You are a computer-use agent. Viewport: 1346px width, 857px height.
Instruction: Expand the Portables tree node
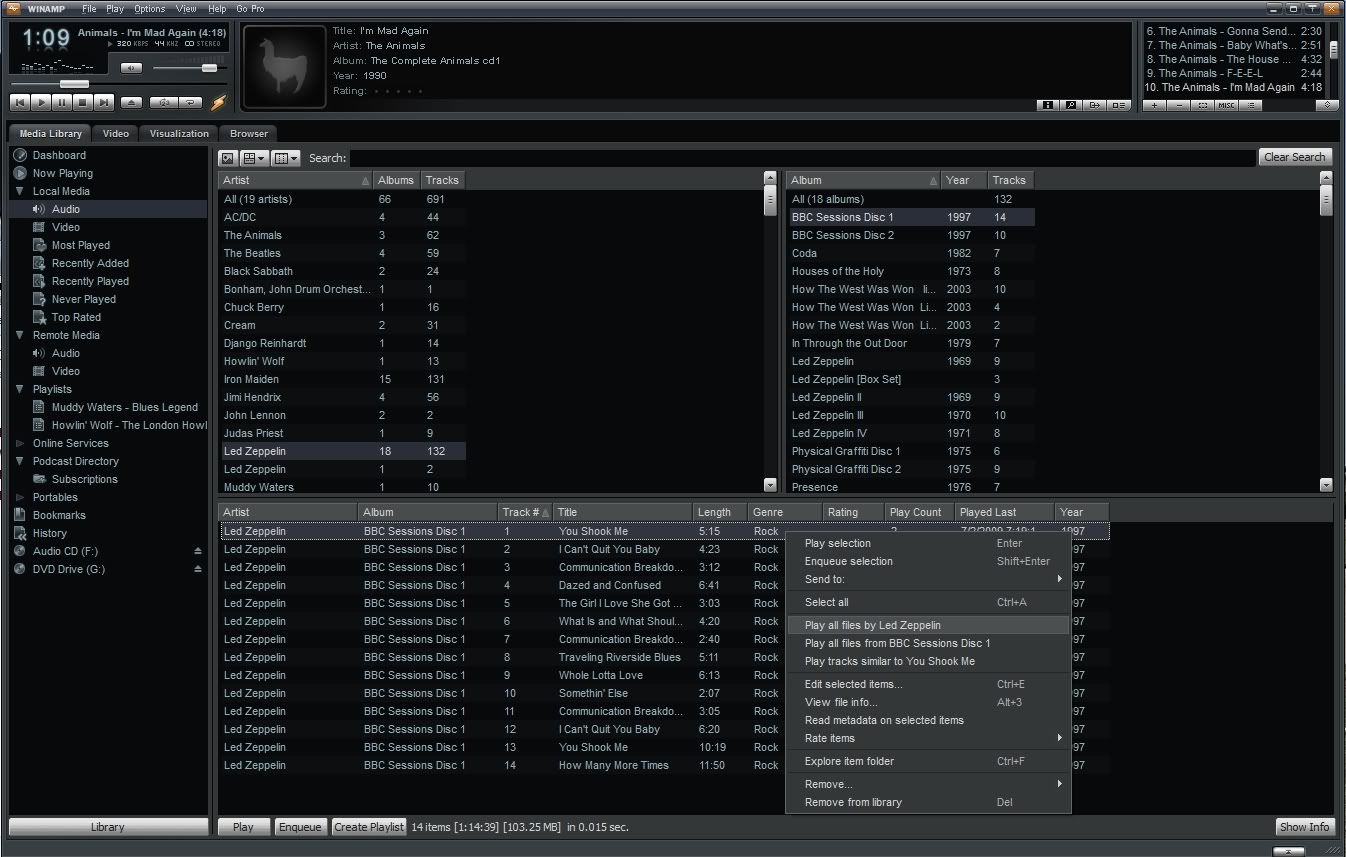[x=20, y=497]
